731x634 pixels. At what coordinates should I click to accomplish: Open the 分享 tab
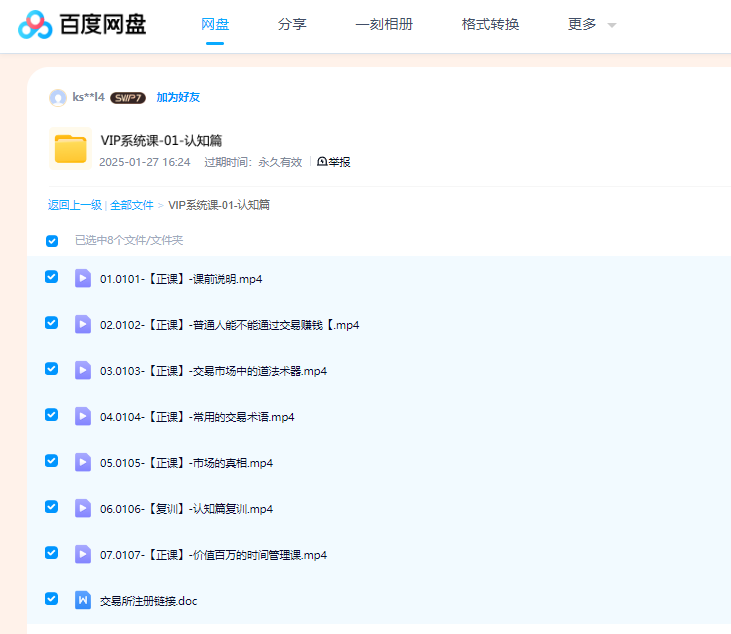[292, 24]
